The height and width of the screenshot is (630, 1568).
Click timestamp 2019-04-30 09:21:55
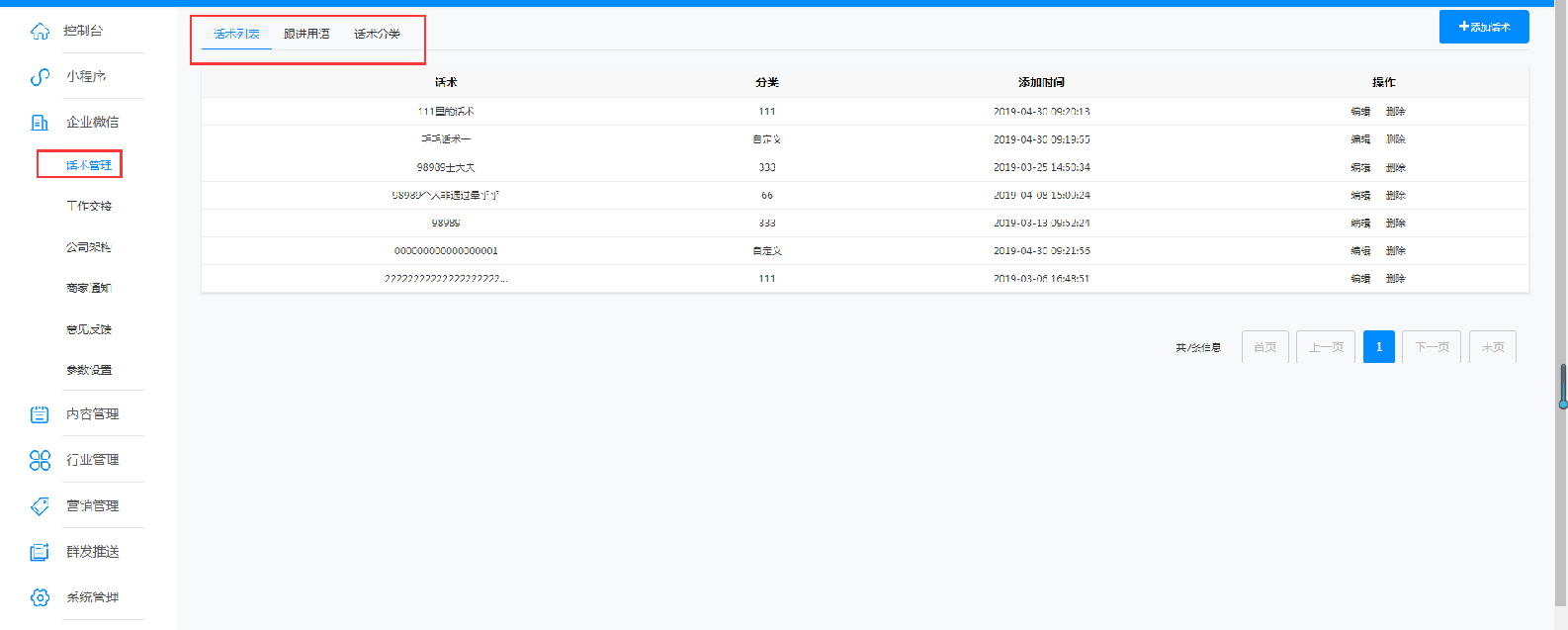pos(1042,251)
